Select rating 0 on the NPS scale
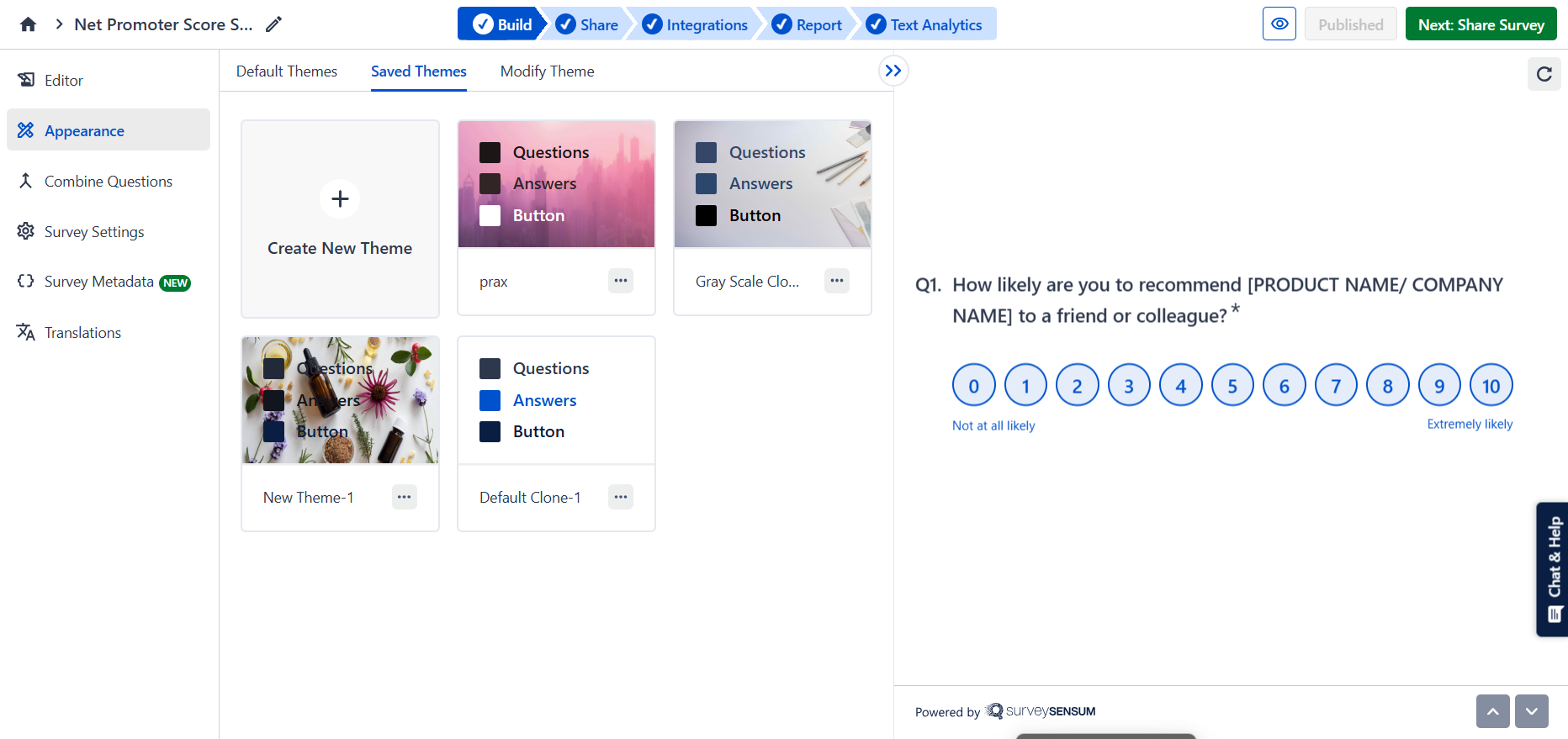 [x=973, y=386]
